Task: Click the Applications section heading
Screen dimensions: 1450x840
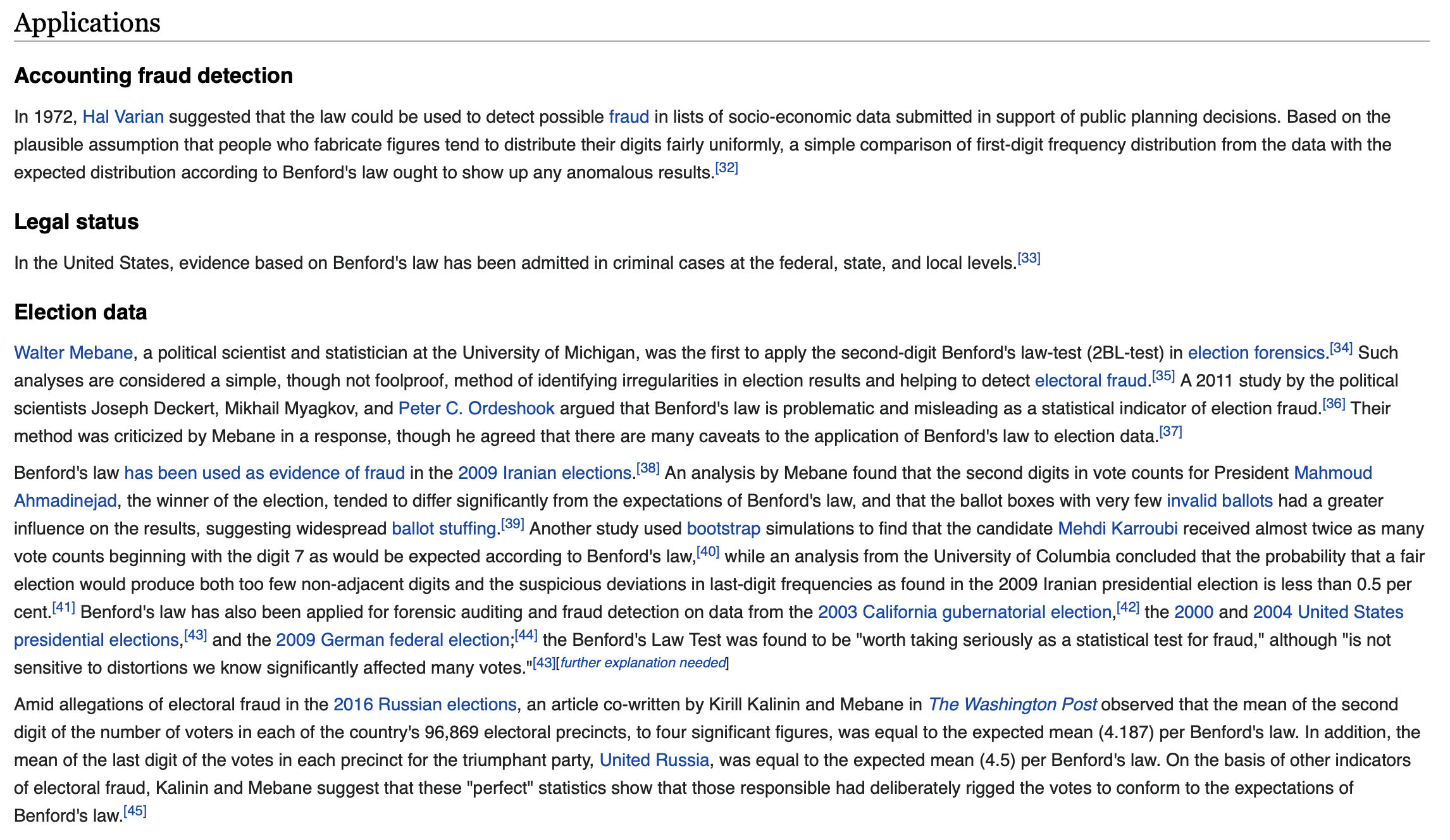Action: 87,23
